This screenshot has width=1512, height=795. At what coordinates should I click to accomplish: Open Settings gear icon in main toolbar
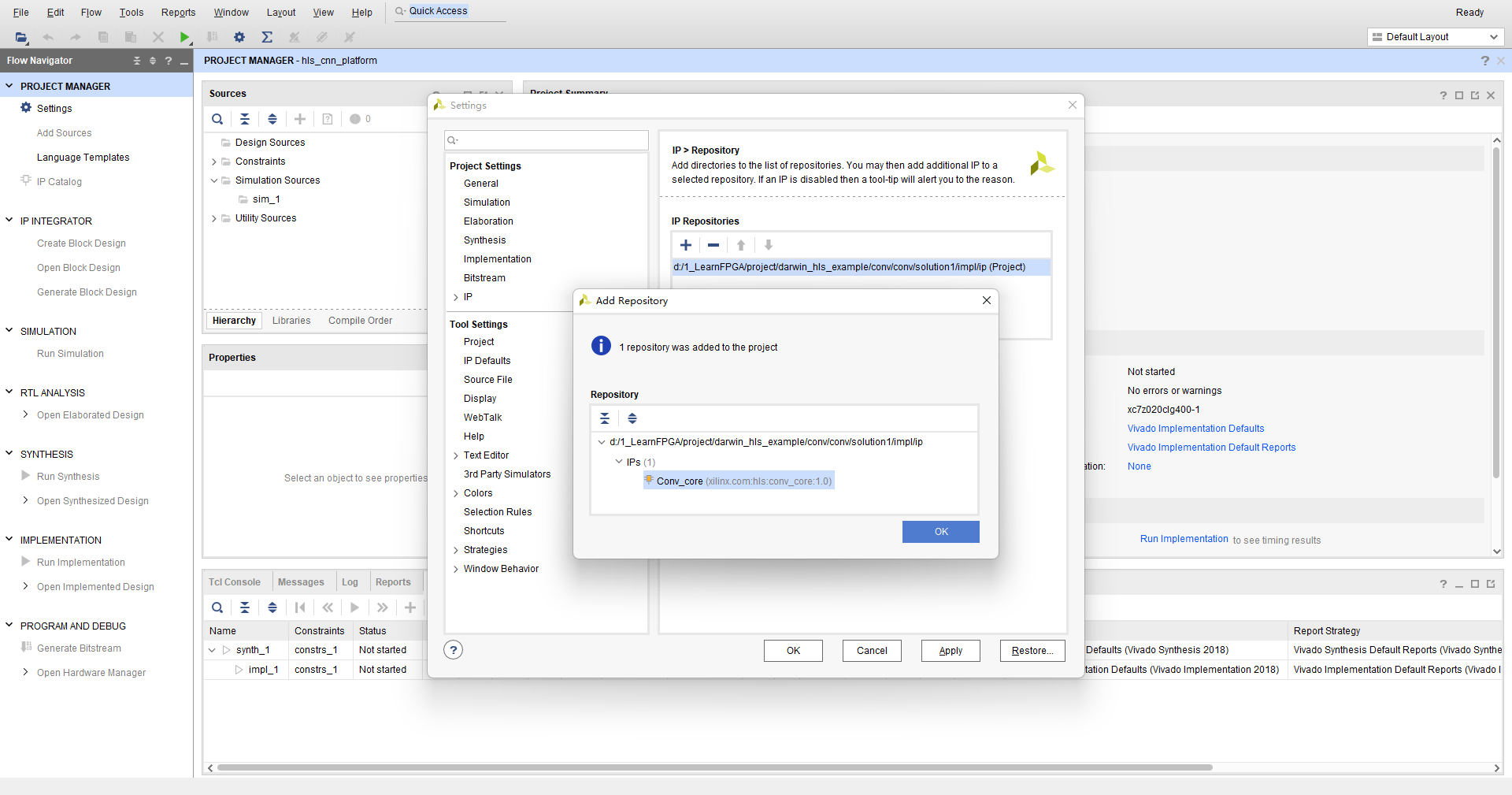(239, 37)
